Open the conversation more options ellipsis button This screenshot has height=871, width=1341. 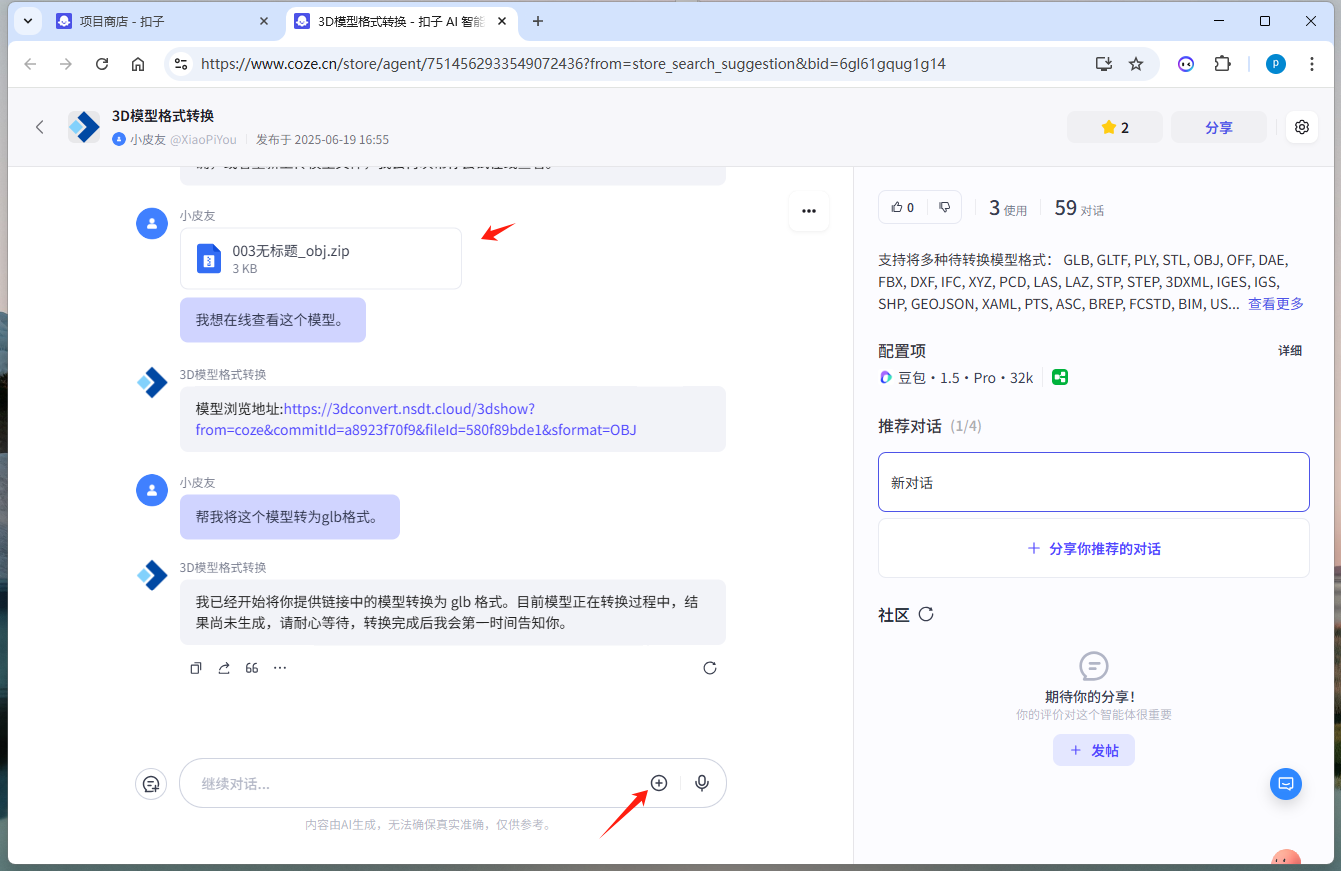[809, 211]
